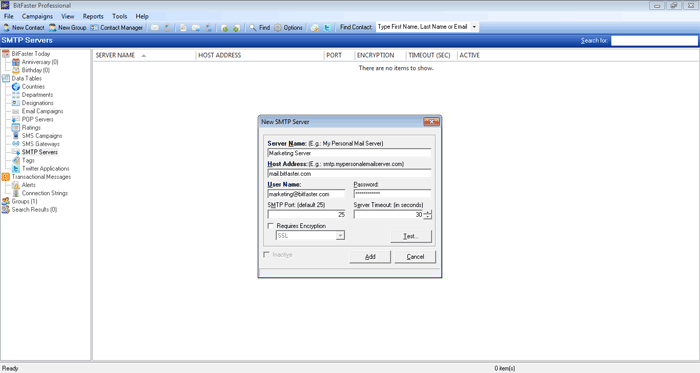Click the Host Address field in dialog
This screenshot has width=700, height=373.
click(349, 174)
